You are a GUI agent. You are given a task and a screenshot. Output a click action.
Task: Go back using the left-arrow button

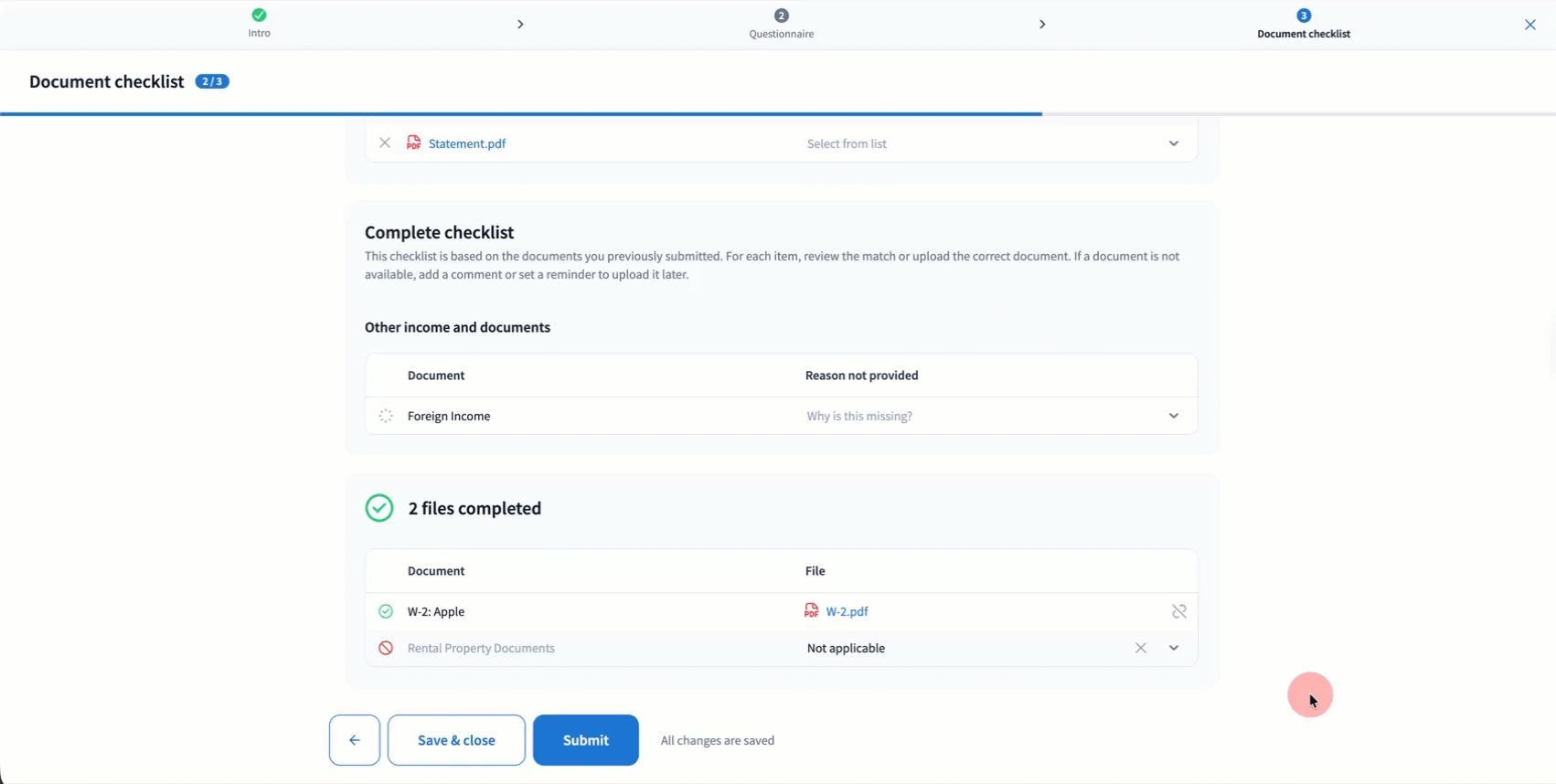355,740
